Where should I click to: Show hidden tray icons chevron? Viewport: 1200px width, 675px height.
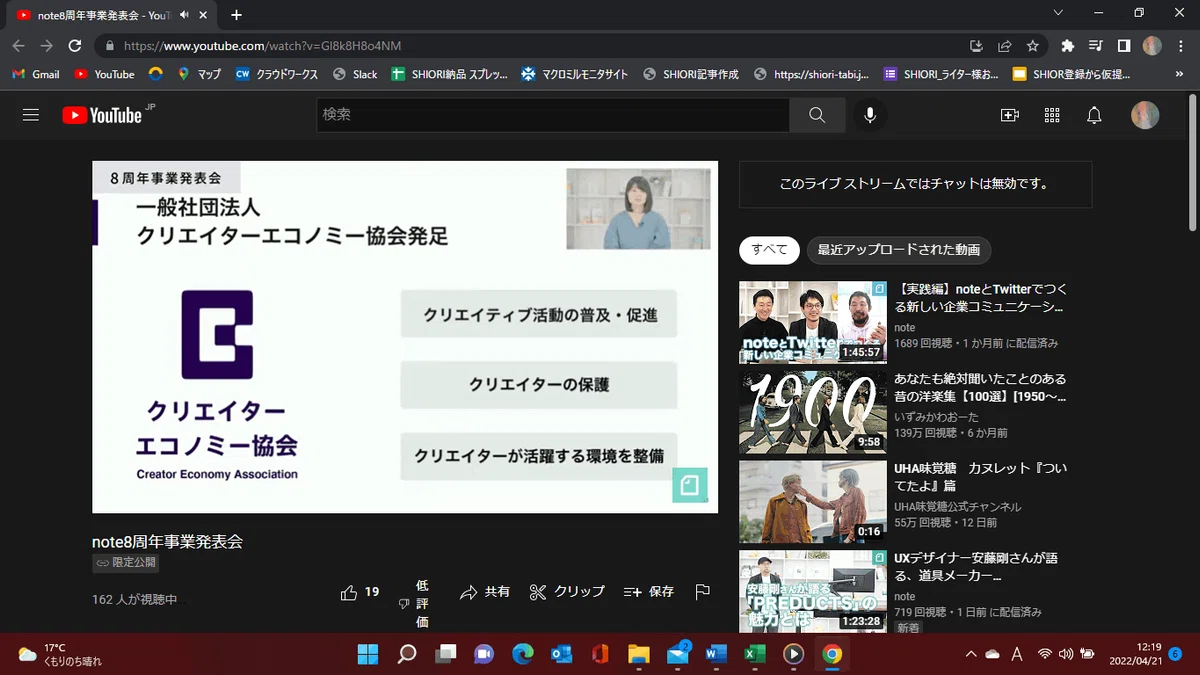click(x=970, y=654)
